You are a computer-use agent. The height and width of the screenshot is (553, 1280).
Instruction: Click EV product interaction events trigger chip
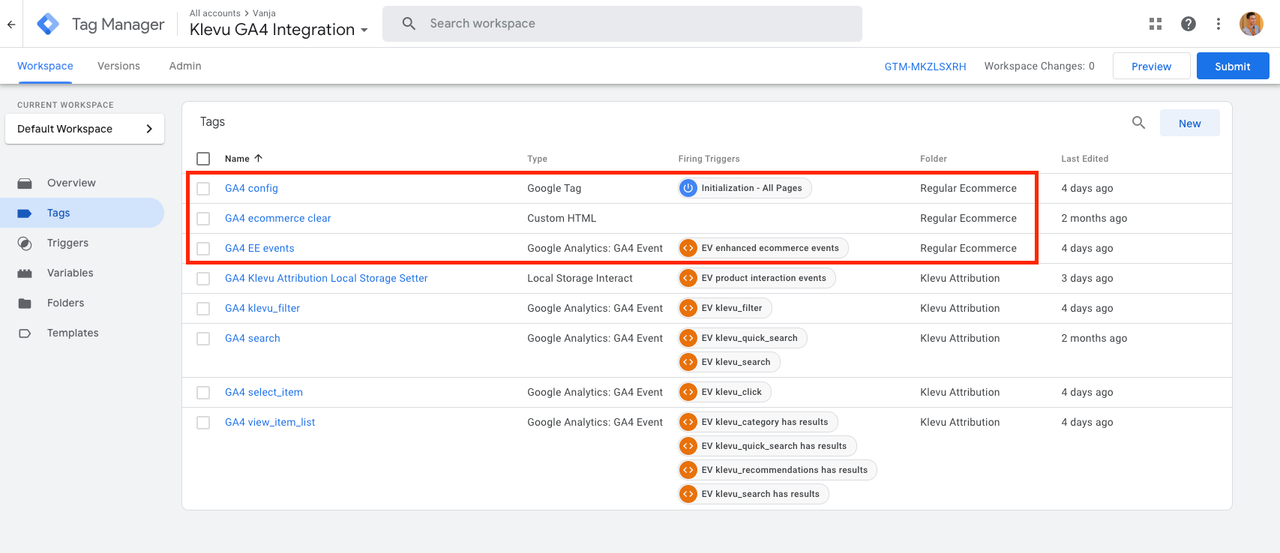756,278
